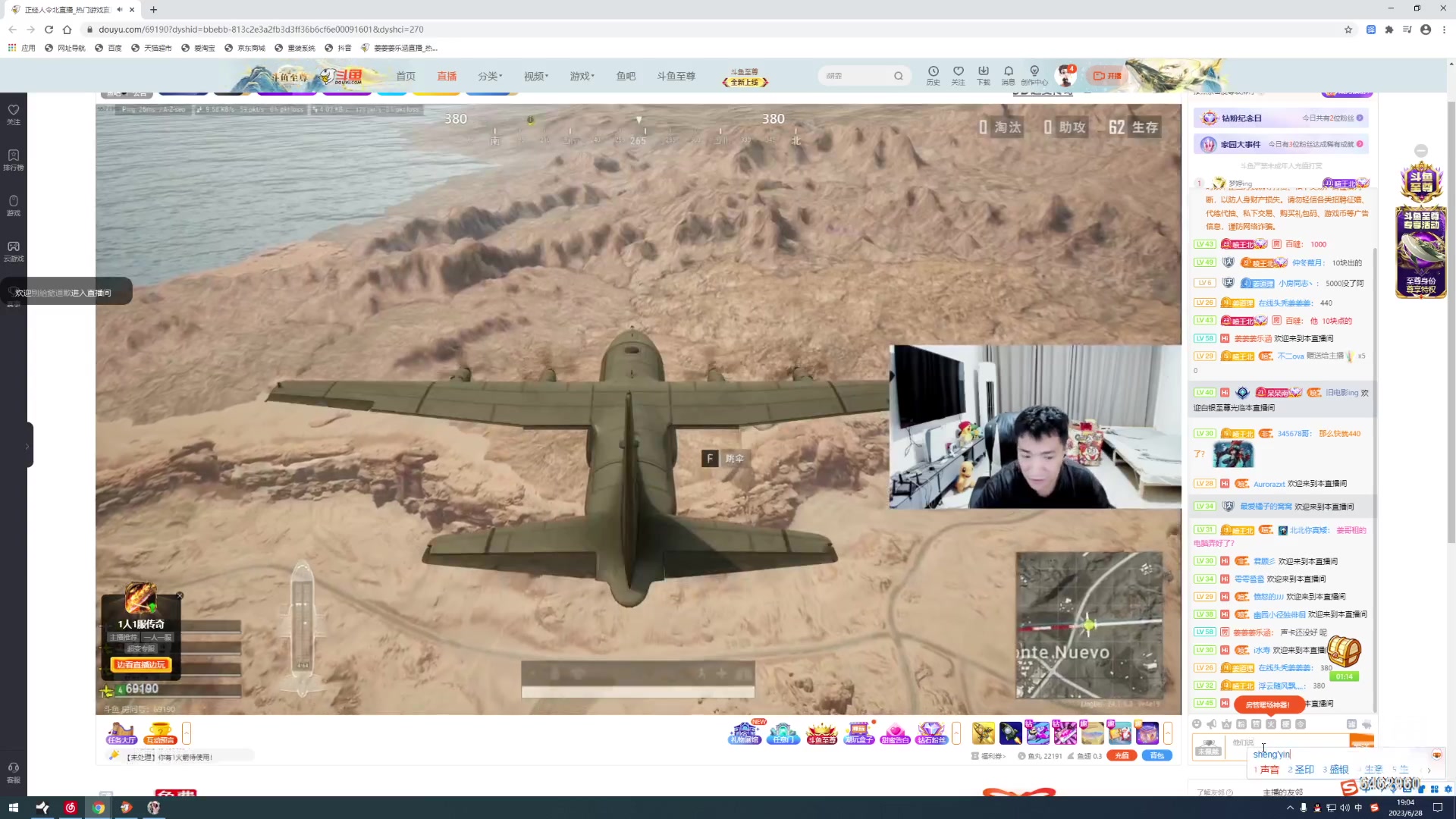Click the megaphone broadcast icon in chat
1456x819 pixels.
1211,724
